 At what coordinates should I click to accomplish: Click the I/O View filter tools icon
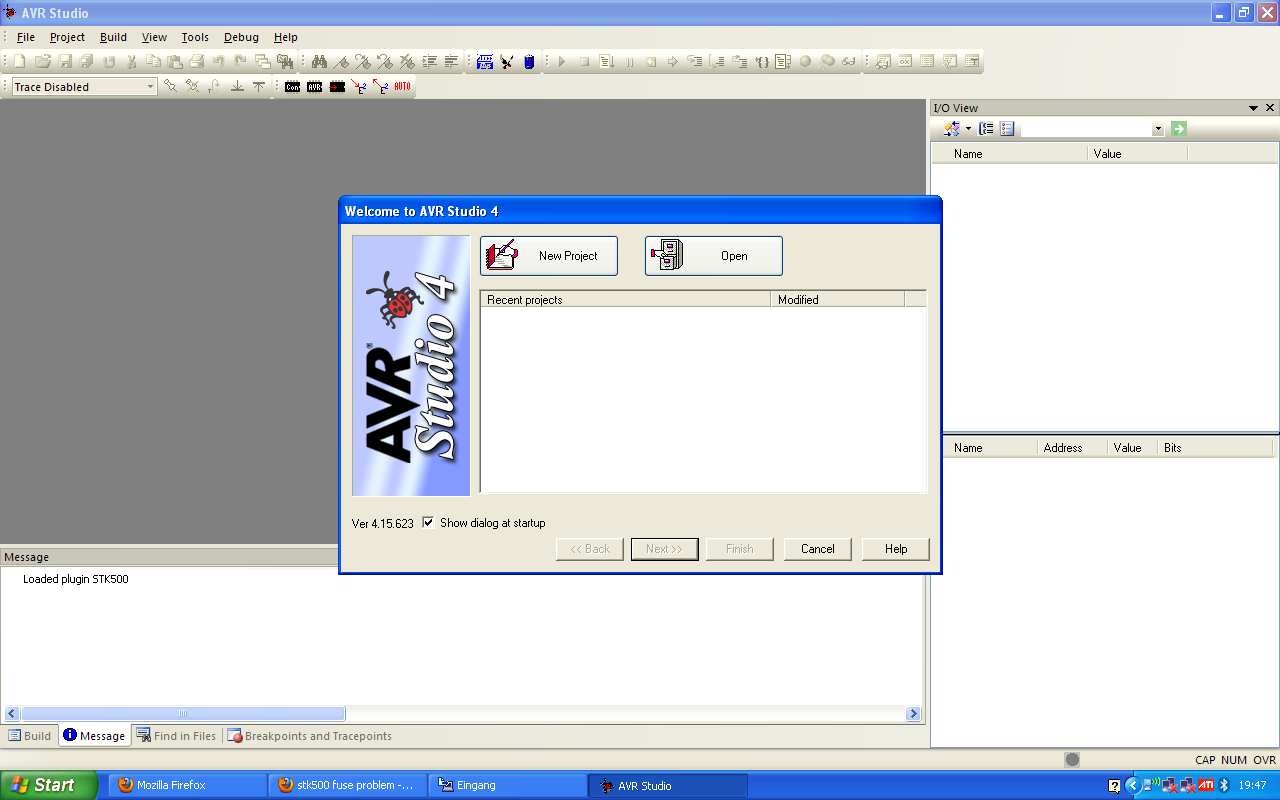[951, 129]
